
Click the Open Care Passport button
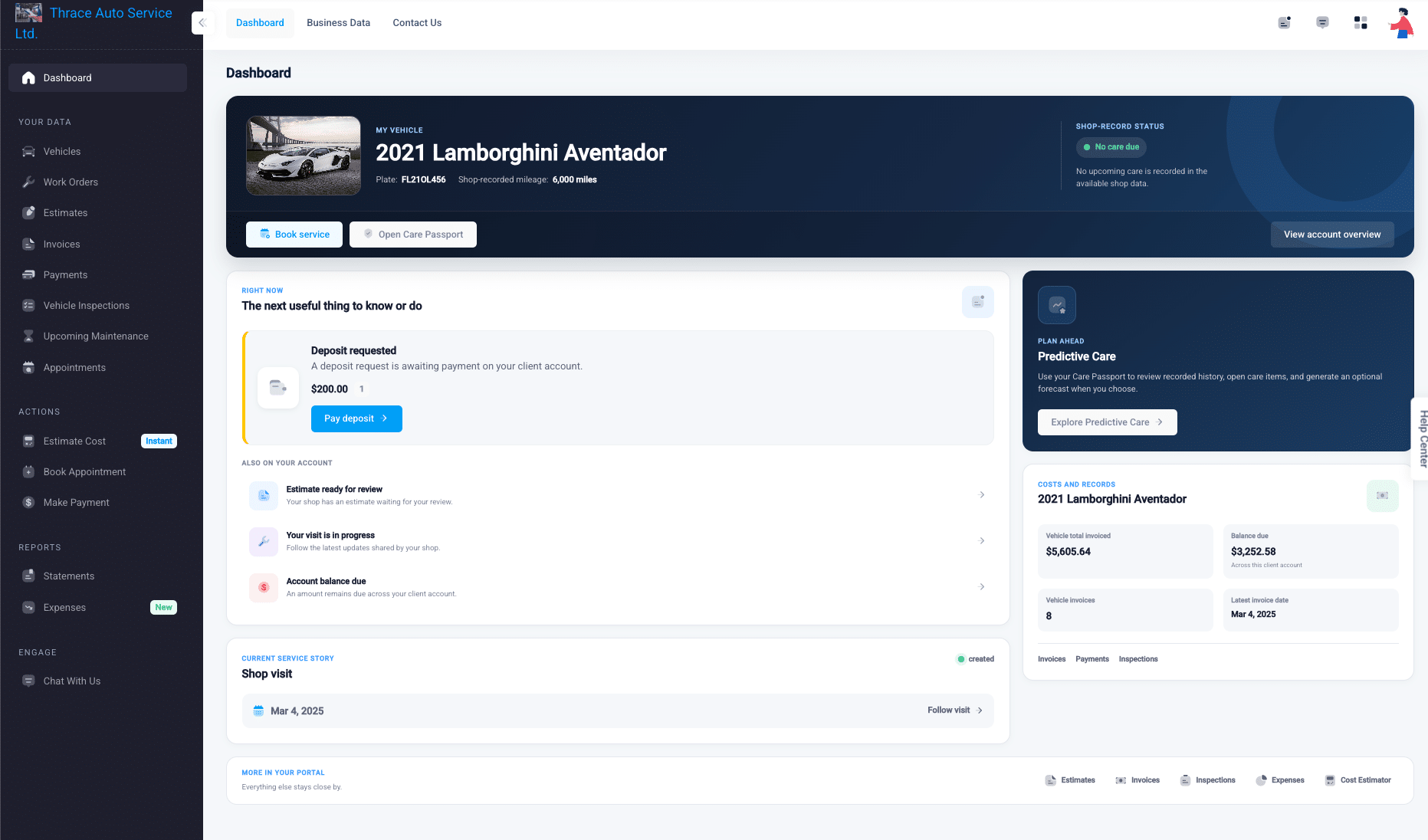pos(413,235)
